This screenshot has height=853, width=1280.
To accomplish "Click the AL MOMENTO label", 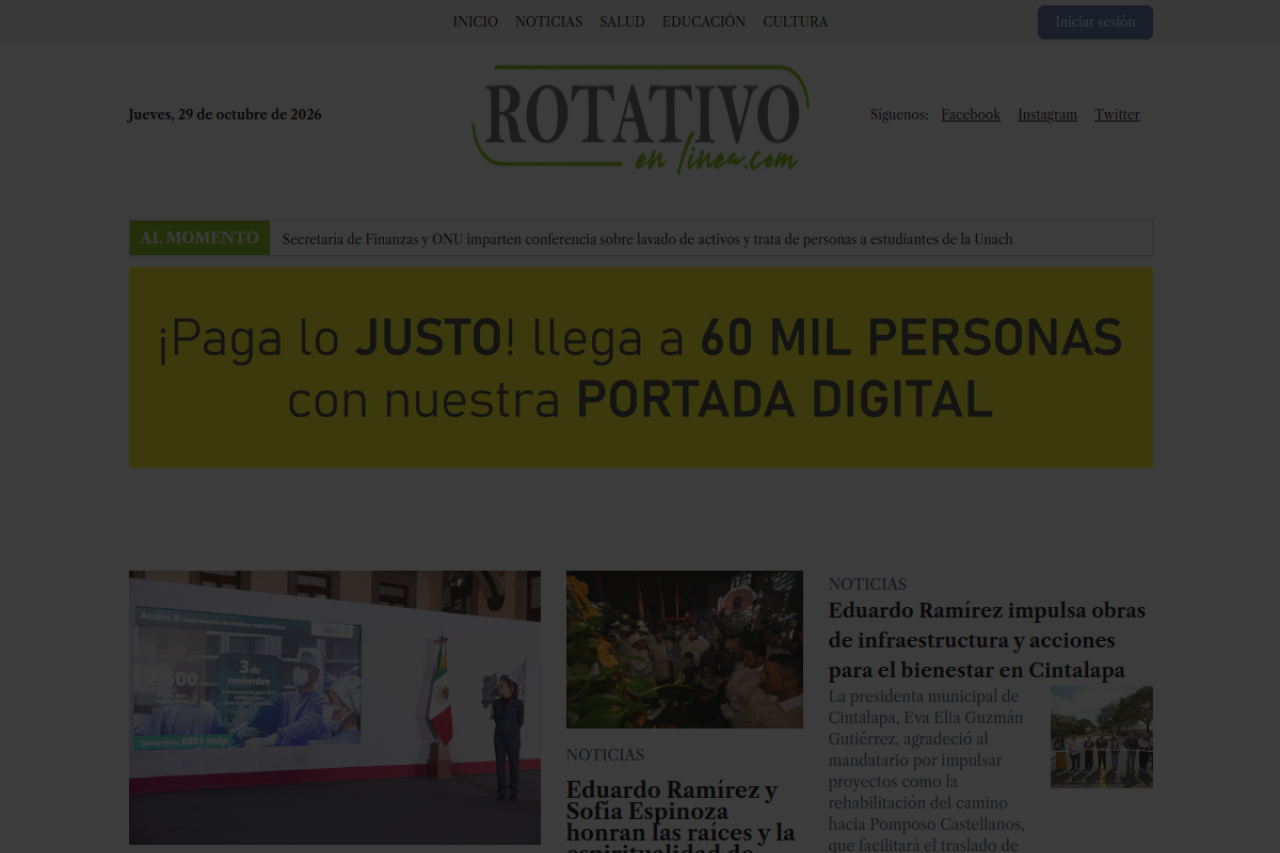I will [199, 238].
